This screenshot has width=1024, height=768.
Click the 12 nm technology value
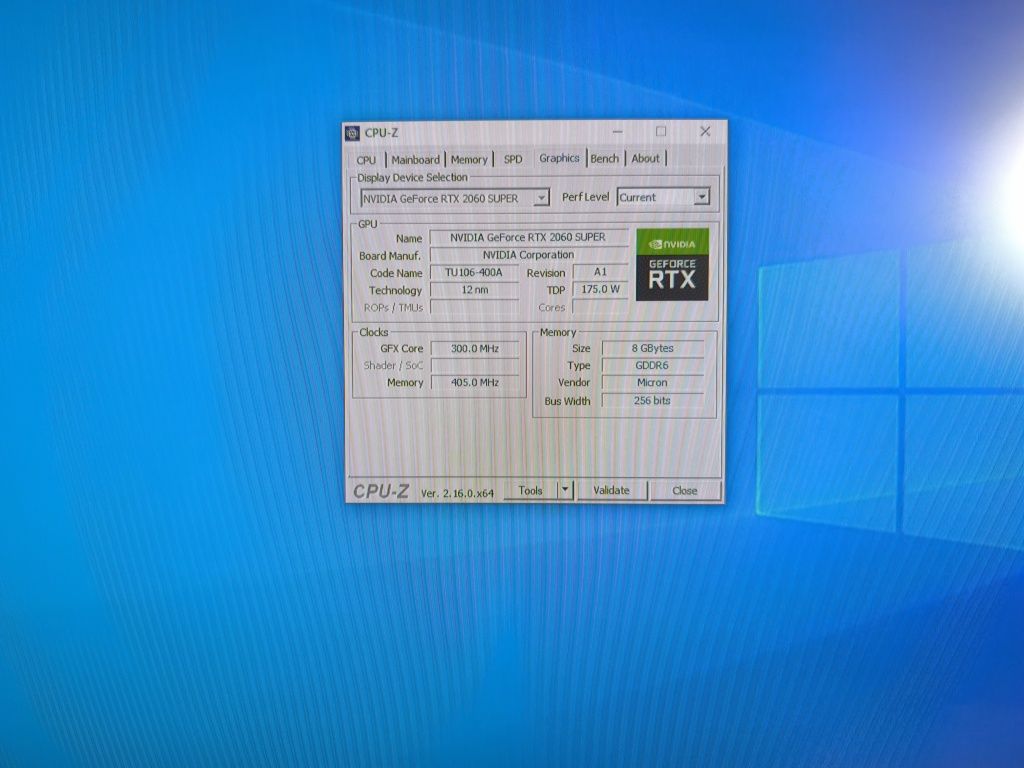tap(474, 290)
